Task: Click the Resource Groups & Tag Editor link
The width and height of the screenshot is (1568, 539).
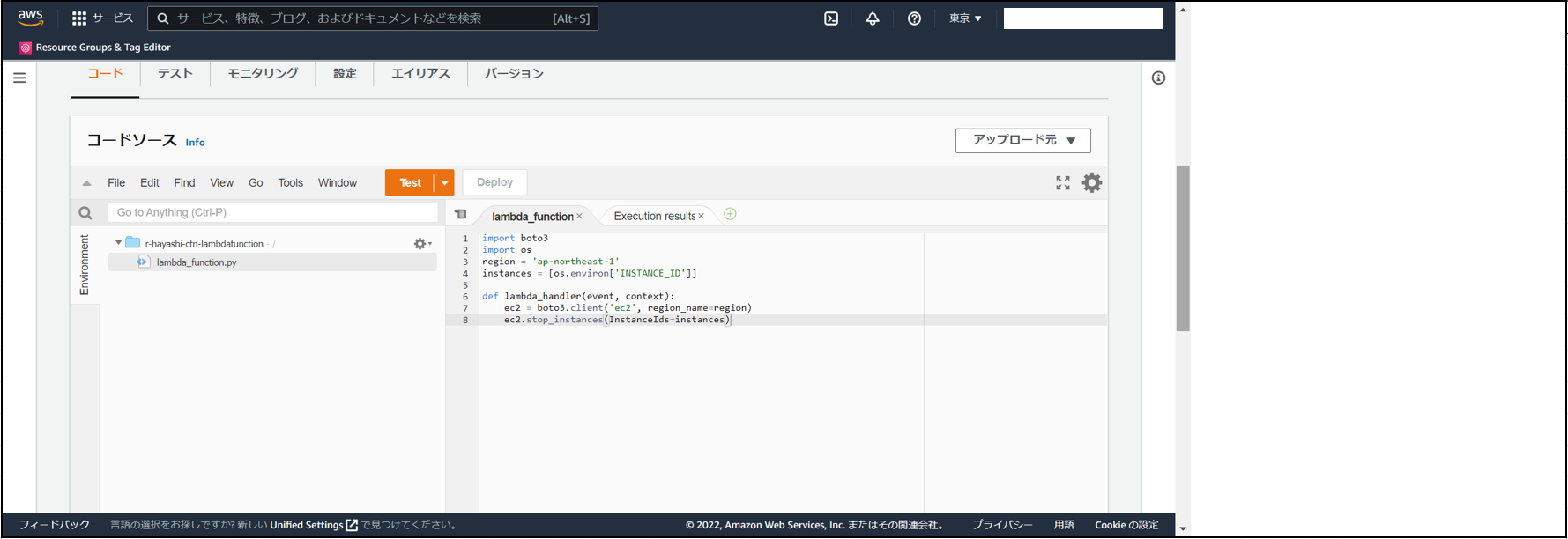Action: (103, 48)
